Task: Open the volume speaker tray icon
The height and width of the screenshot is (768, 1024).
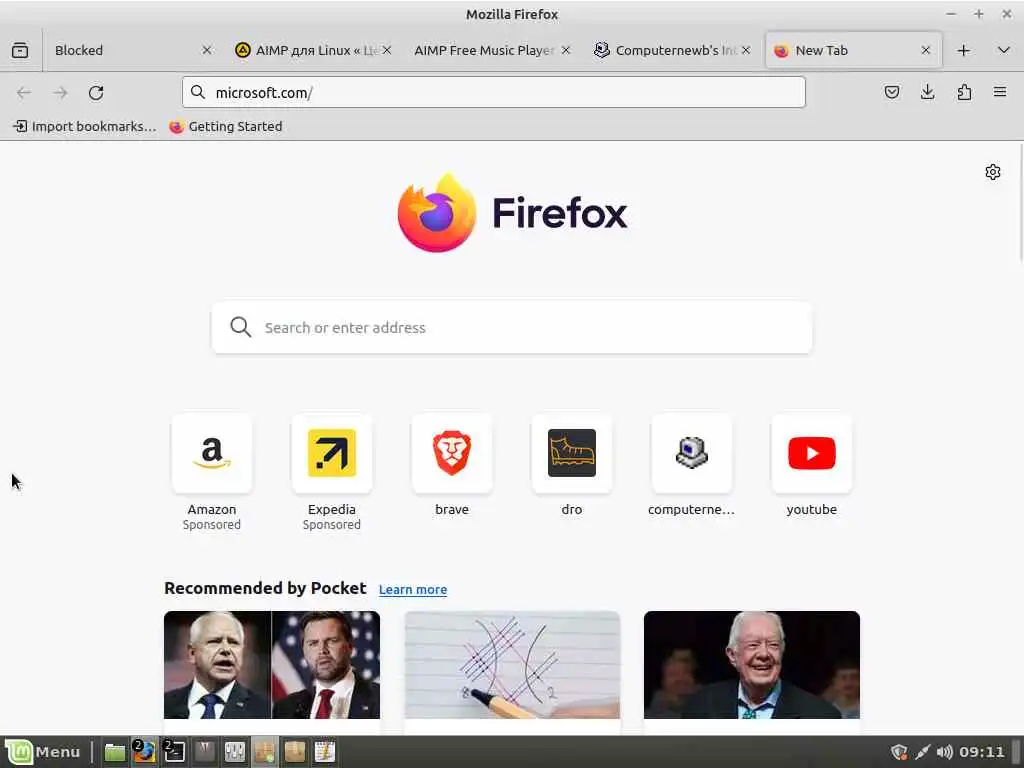Action: (x=944, y=752)
